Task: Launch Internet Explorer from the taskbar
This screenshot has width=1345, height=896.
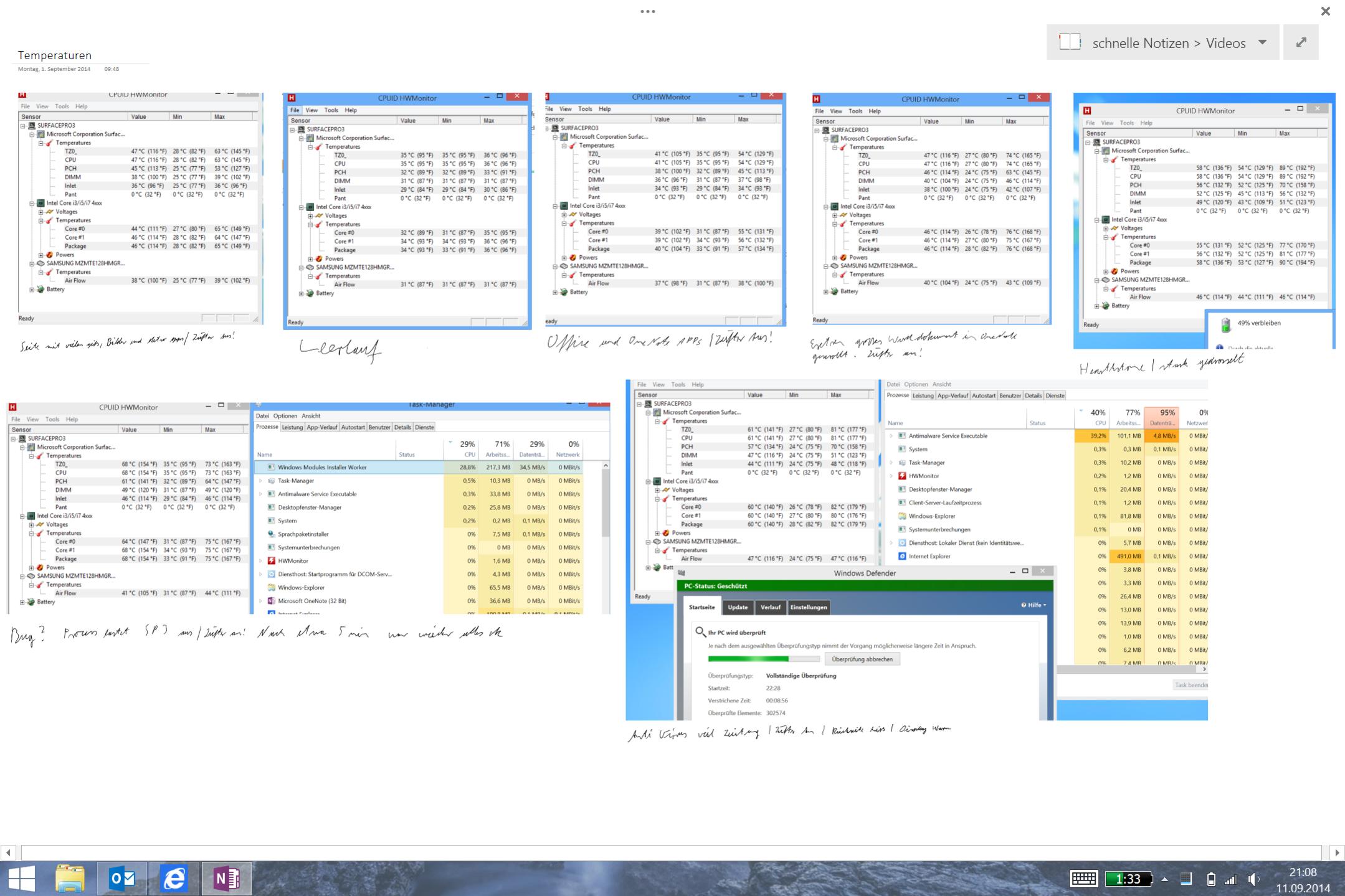Action: tap(174, 879)
